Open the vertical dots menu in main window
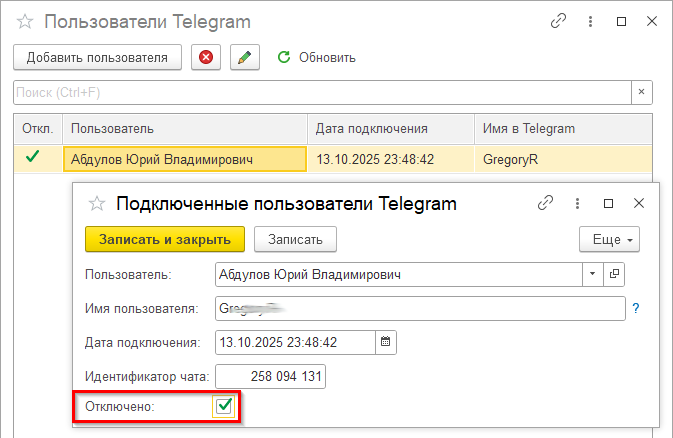Screen dimensions: 673x438 coord(590,21)
